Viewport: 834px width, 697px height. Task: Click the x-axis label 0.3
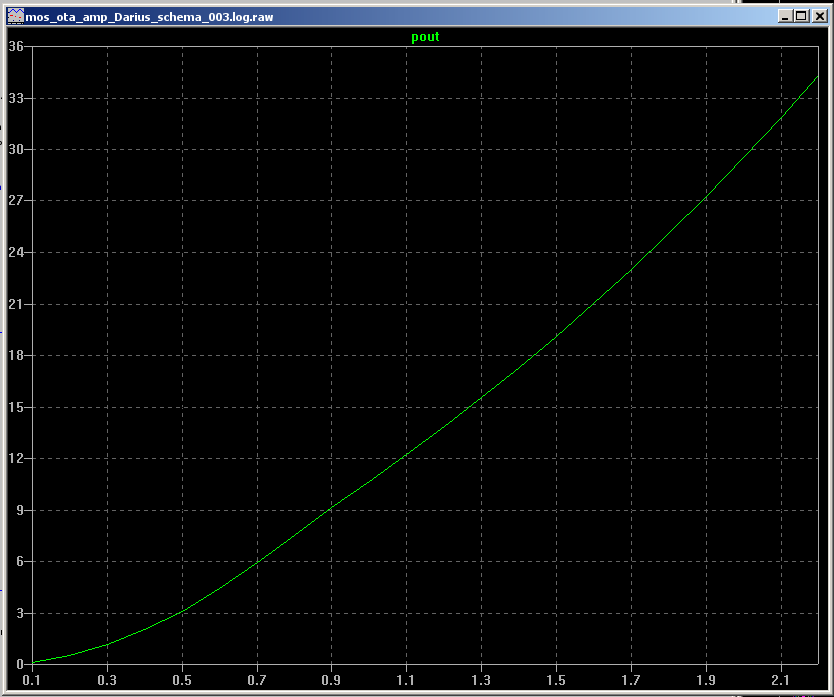click(107, 680)
